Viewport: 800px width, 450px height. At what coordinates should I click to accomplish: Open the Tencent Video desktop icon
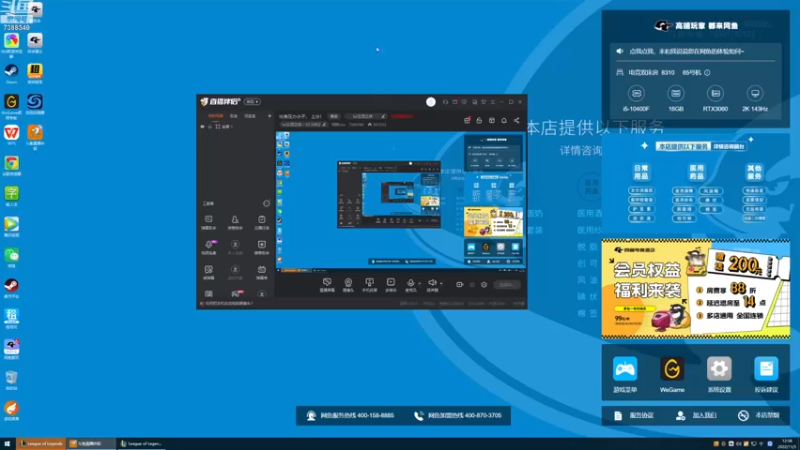(11, 224)
